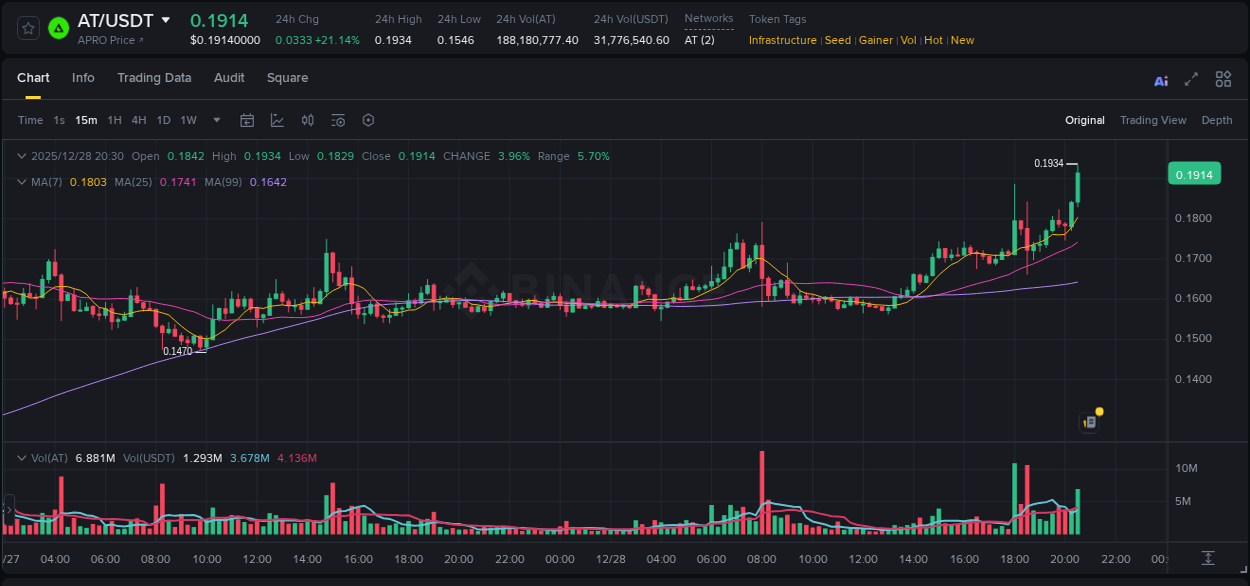Open chart settings hexagon icon
Viewport: 1250px width, 586px height.
(368, 120)
